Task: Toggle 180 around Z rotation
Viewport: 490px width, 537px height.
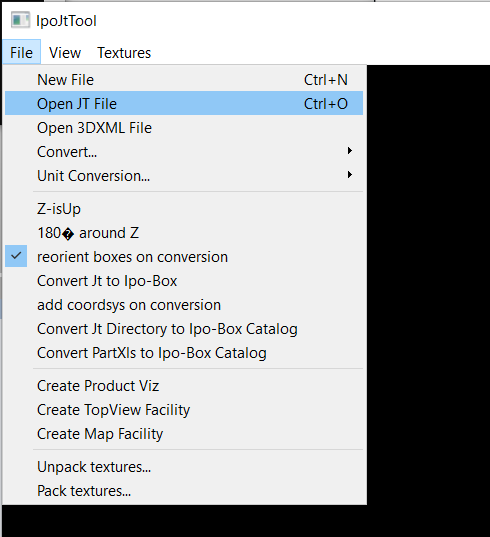Action: click(x=184, y=233)
